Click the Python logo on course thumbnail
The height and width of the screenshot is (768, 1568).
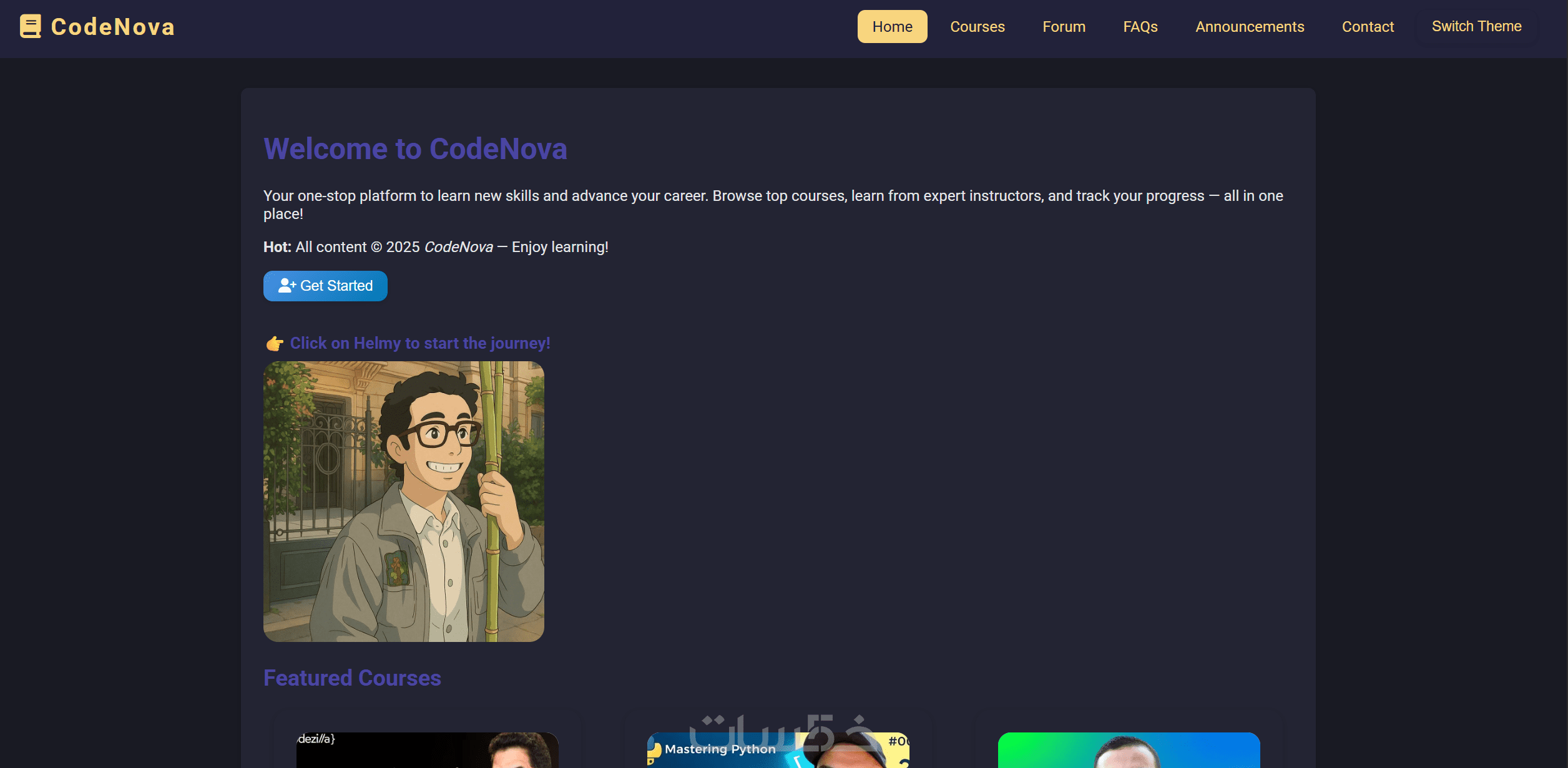pyautogui.click(x=654, y=751)
